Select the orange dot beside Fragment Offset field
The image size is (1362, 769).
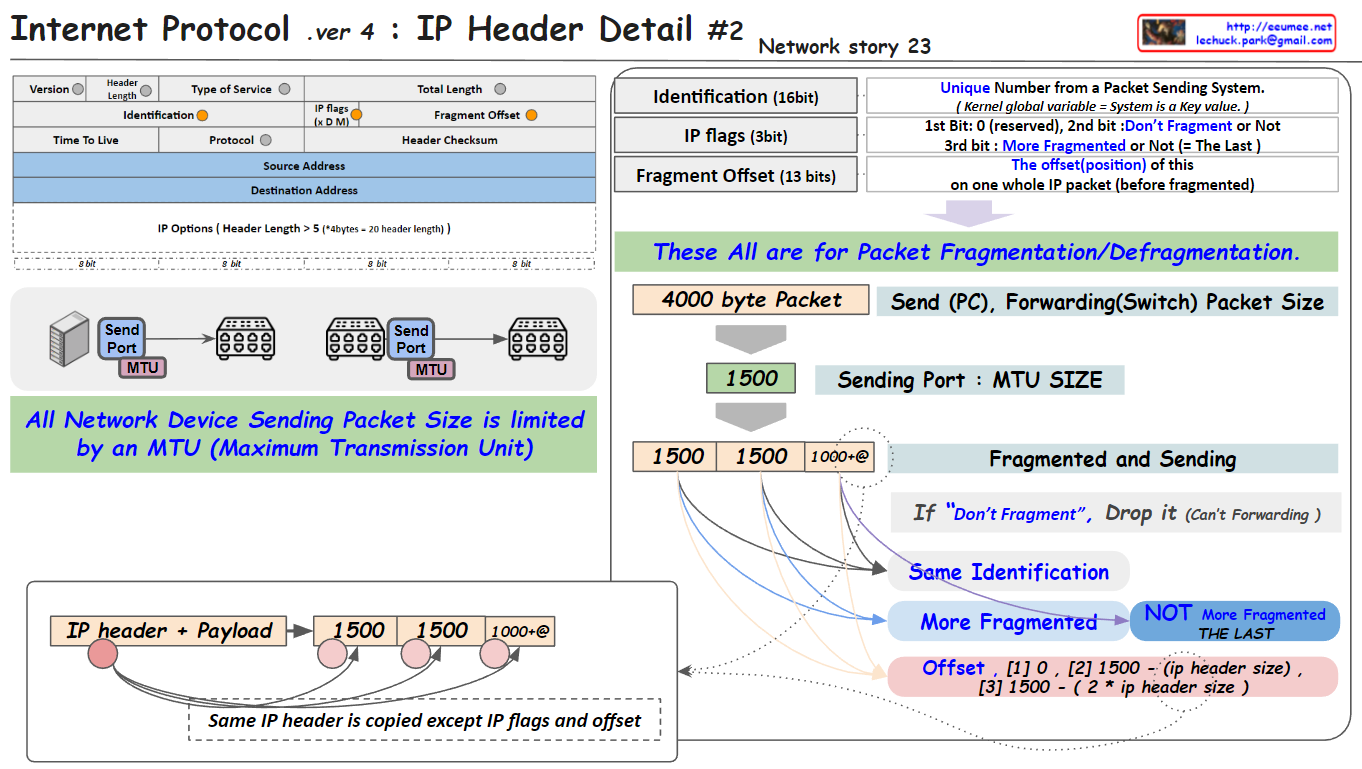(531, 115)
